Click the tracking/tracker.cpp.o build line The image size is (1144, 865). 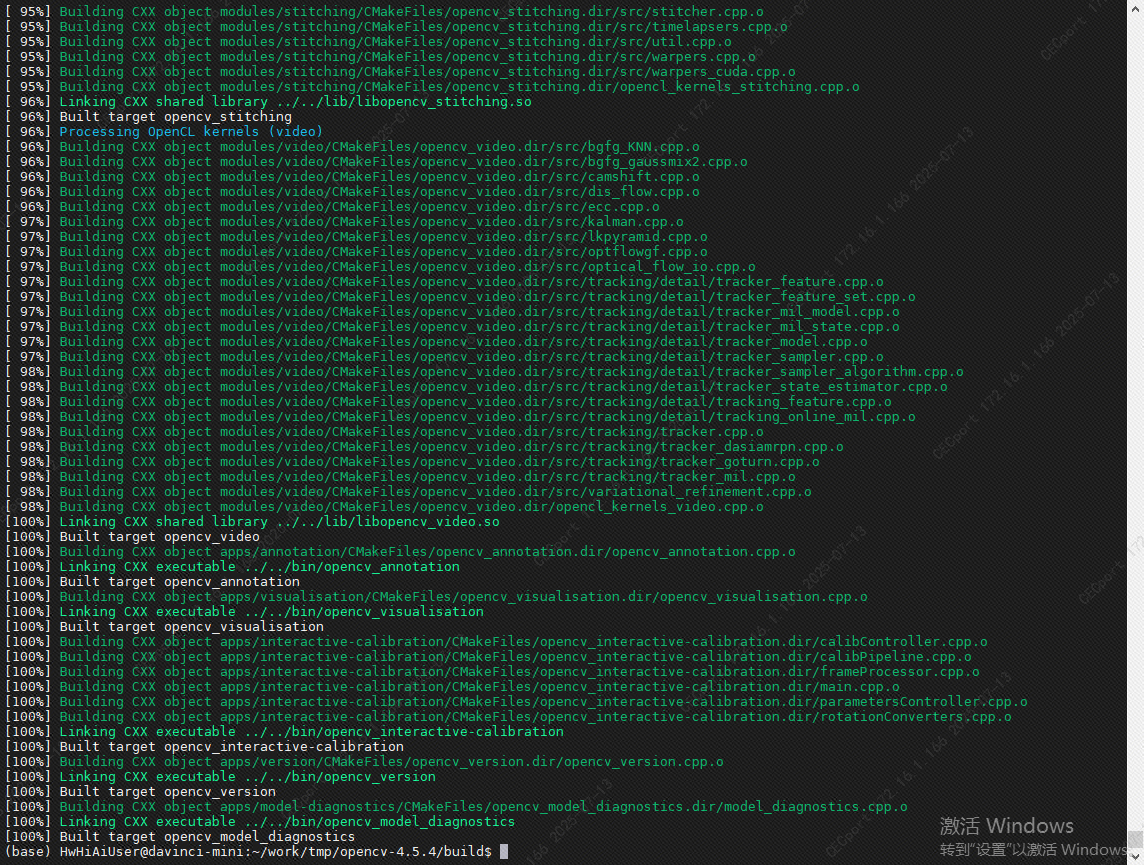(x=384, y=432)
